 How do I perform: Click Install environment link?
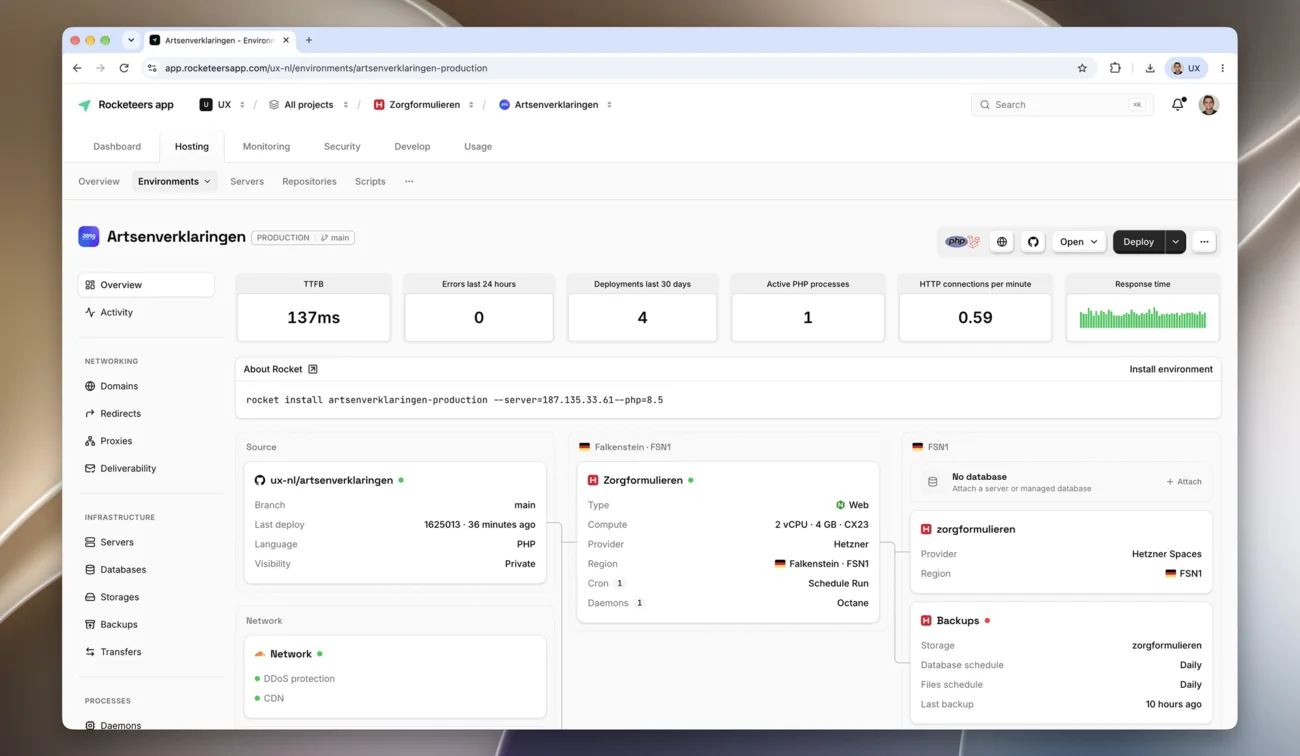(x=1171, y=369)
